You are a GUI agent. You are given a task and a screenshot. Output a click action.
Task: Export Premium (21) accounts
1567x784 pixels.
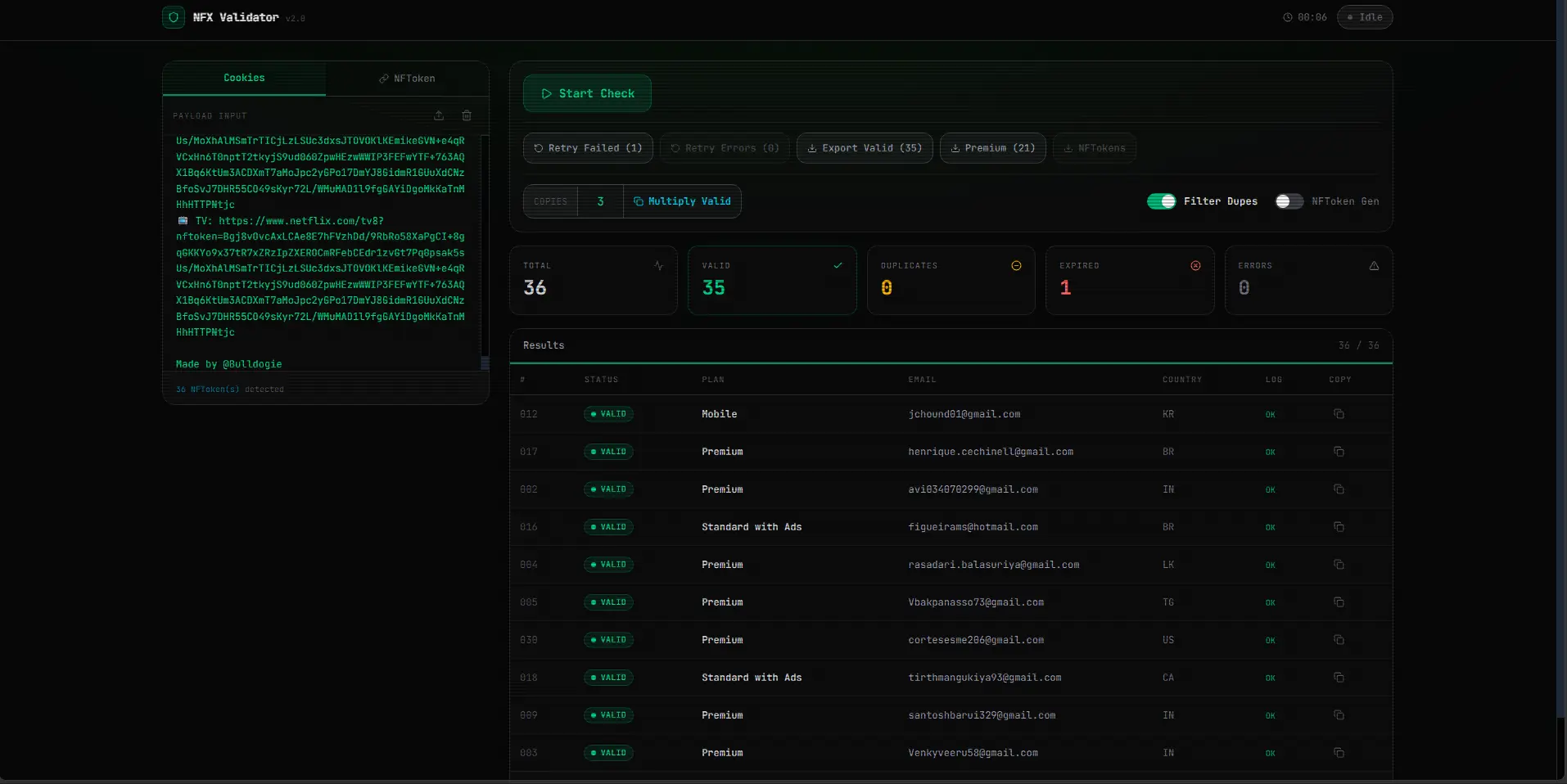point(993,148)
